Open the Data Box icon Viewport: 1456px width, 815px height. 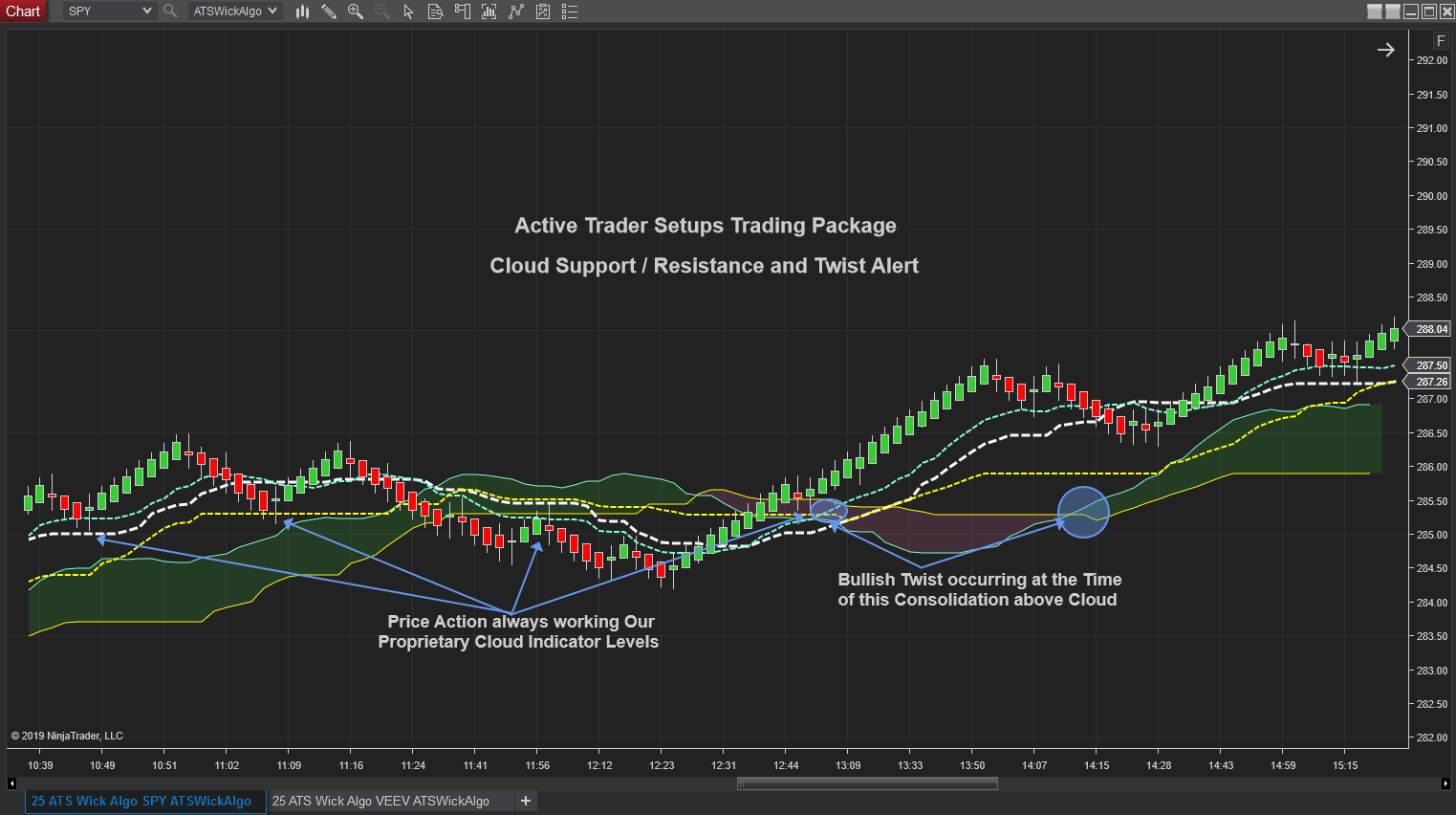[435, 11]
